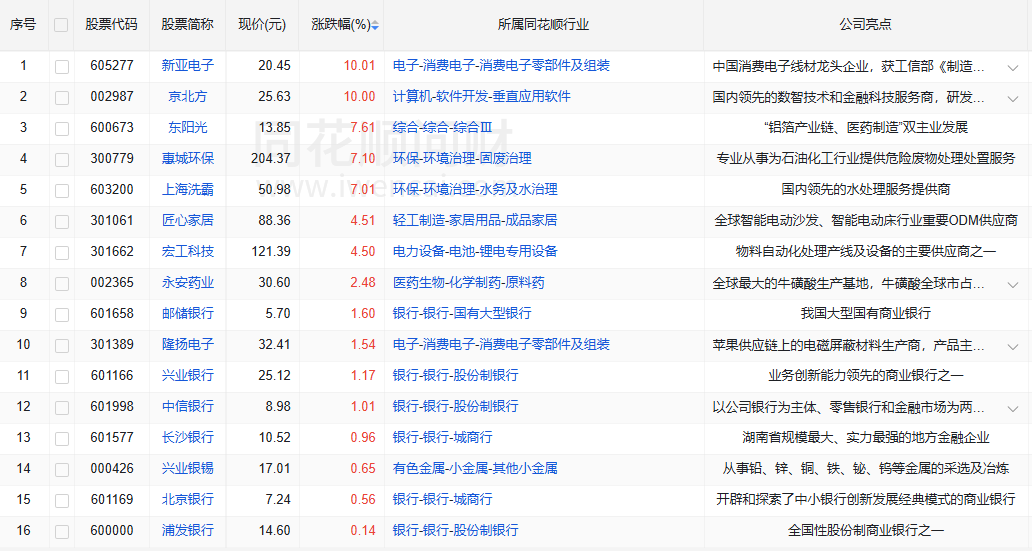Open the 上海洗霸 stock link
Viewport: 1032px width, 551px height.
pyautogui.click(x=188, y=189)
